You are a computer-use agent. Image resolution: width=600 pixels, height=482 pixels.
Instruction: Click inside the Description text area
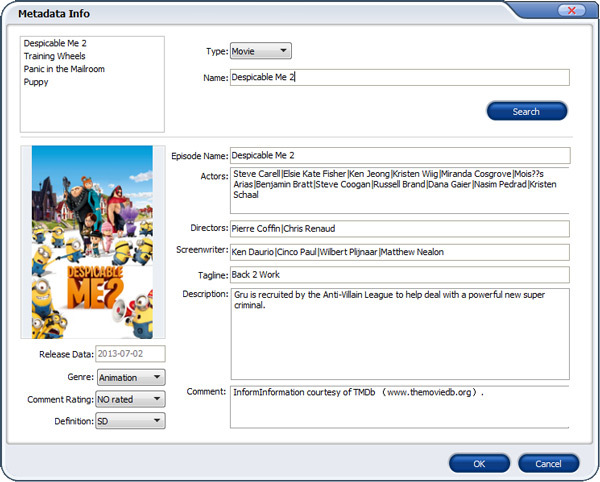pos(400,334)
